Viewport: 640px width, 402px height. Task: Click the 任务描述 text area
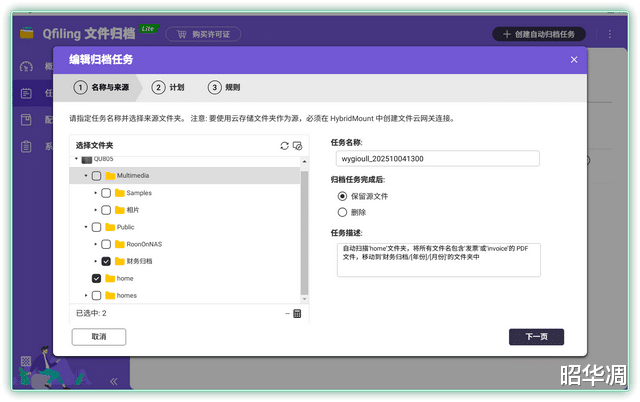[439, 260]
